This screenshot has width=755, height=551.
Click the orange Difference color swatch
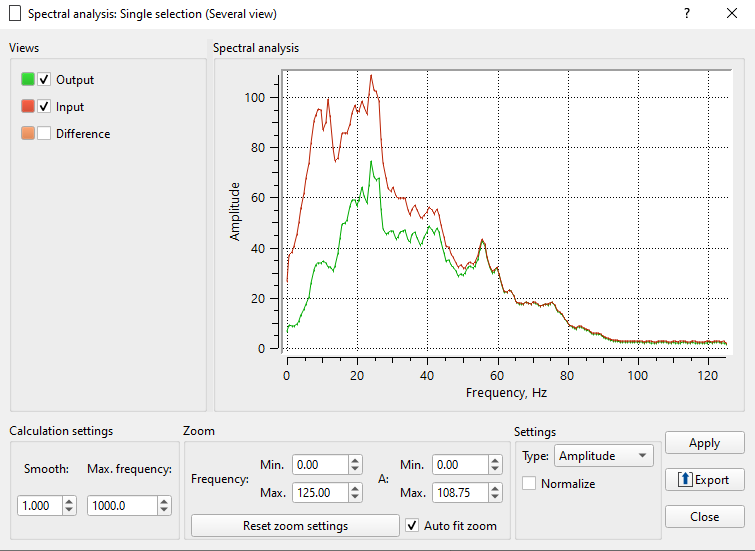click(x=27, y=134)
